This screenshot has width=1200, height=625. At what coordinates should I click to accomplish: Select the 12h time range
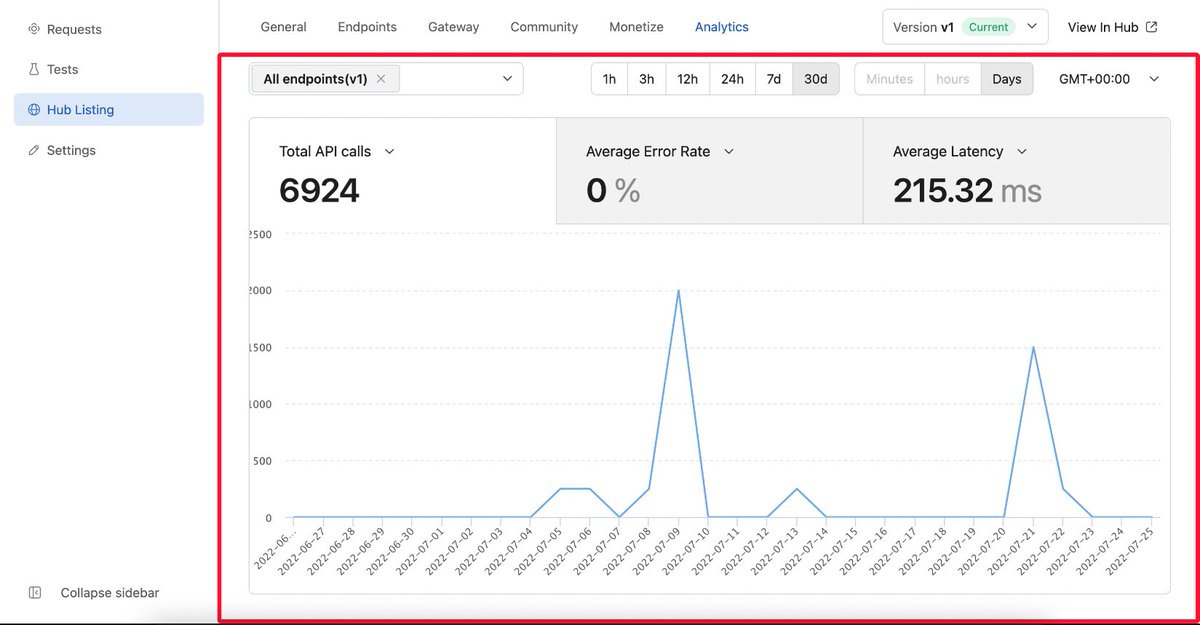pyautogui.click(x=688, y=79)
